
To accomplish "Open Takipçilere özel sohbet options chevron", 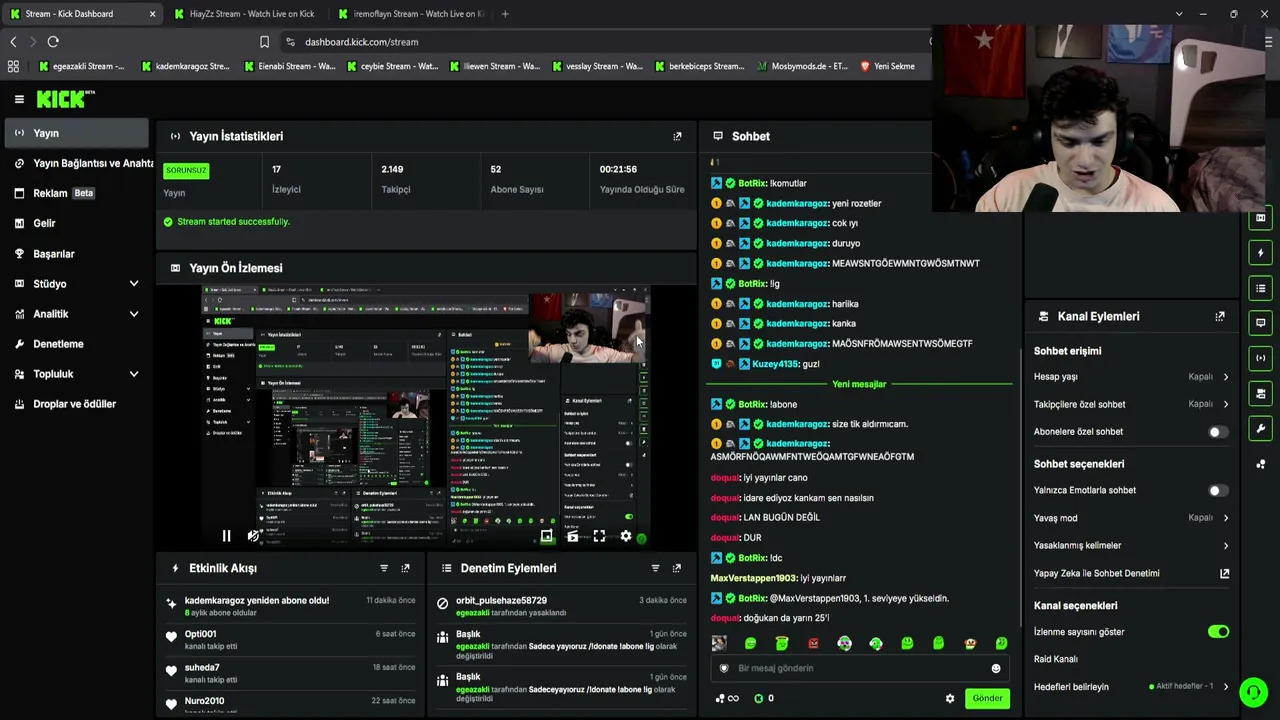I will click(1225, 404).
